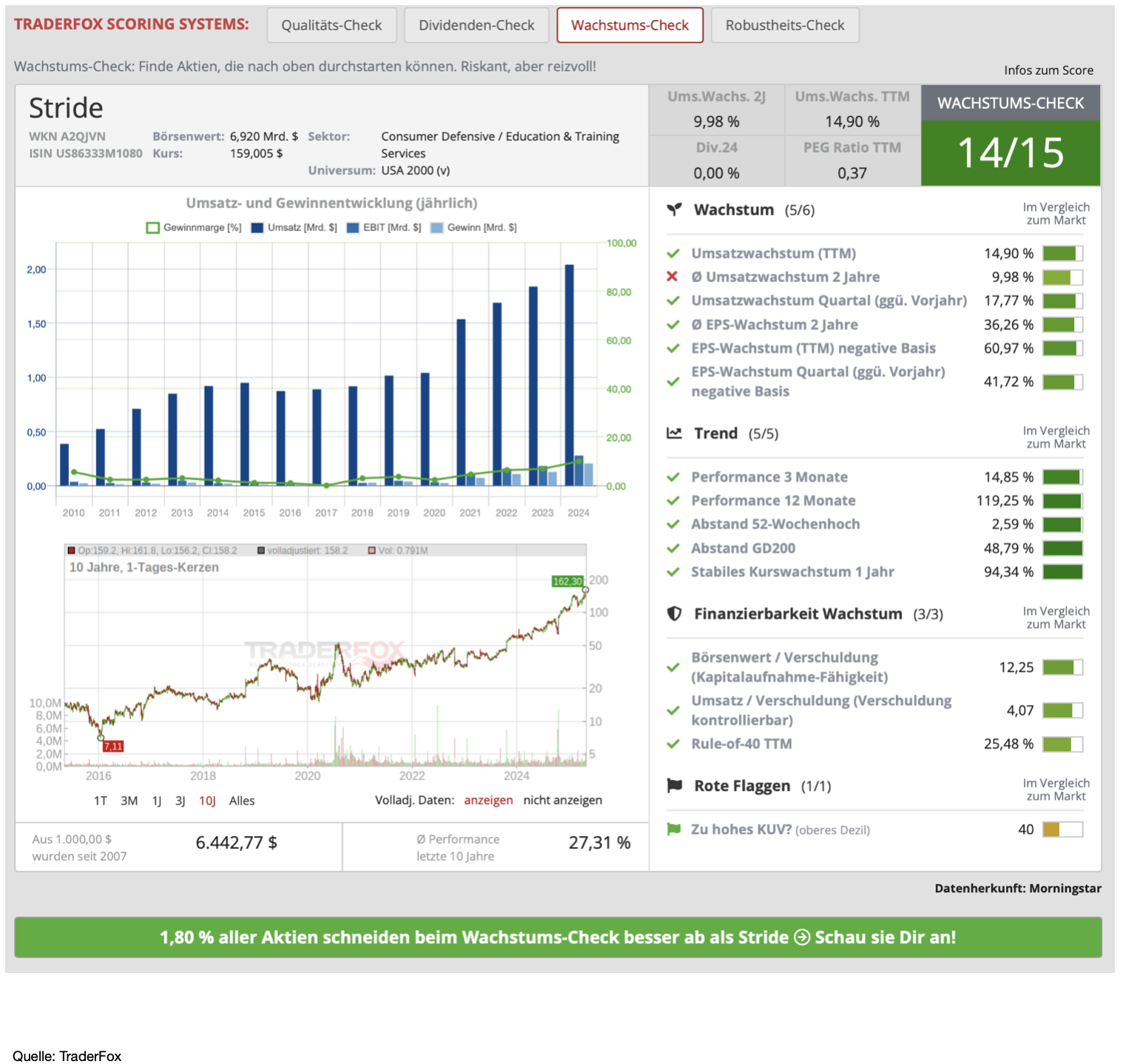Click checkmark next to Umsatzwachstum (TTM)
The image size is (1123, 1064).
point(673,254)
